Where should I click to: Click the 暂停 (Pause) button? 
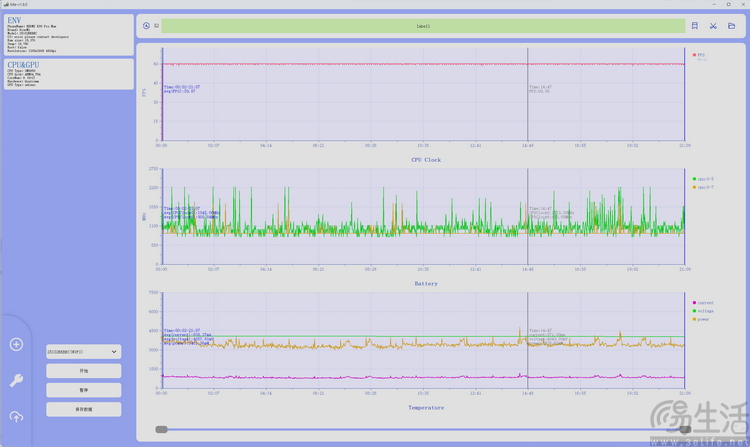[x=83, y=390]
